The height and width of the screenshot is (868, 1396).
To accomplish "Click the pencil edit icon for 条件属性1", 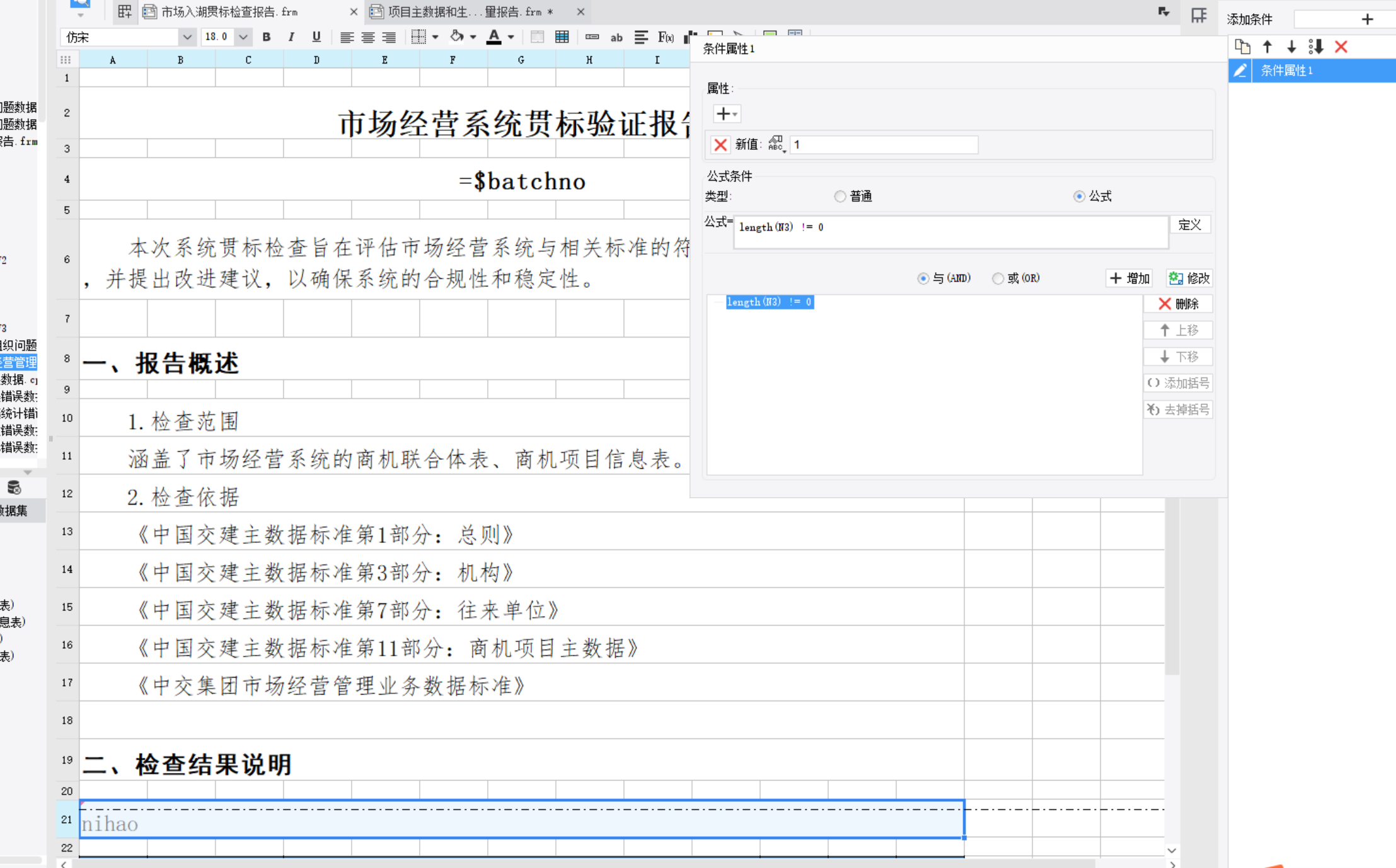I will (x=1240, y=71).
